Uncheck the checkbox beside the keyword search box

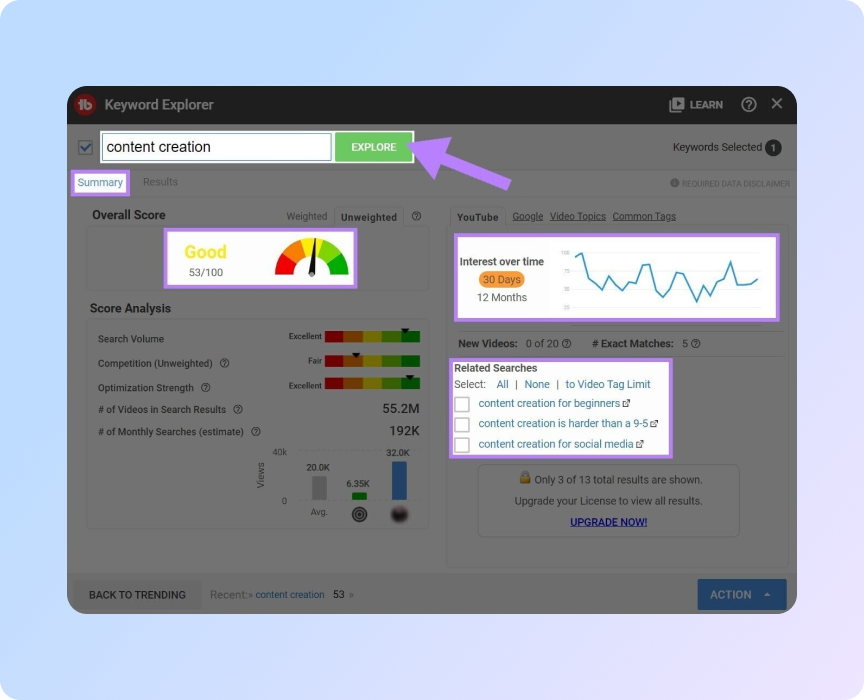[86, 148]
